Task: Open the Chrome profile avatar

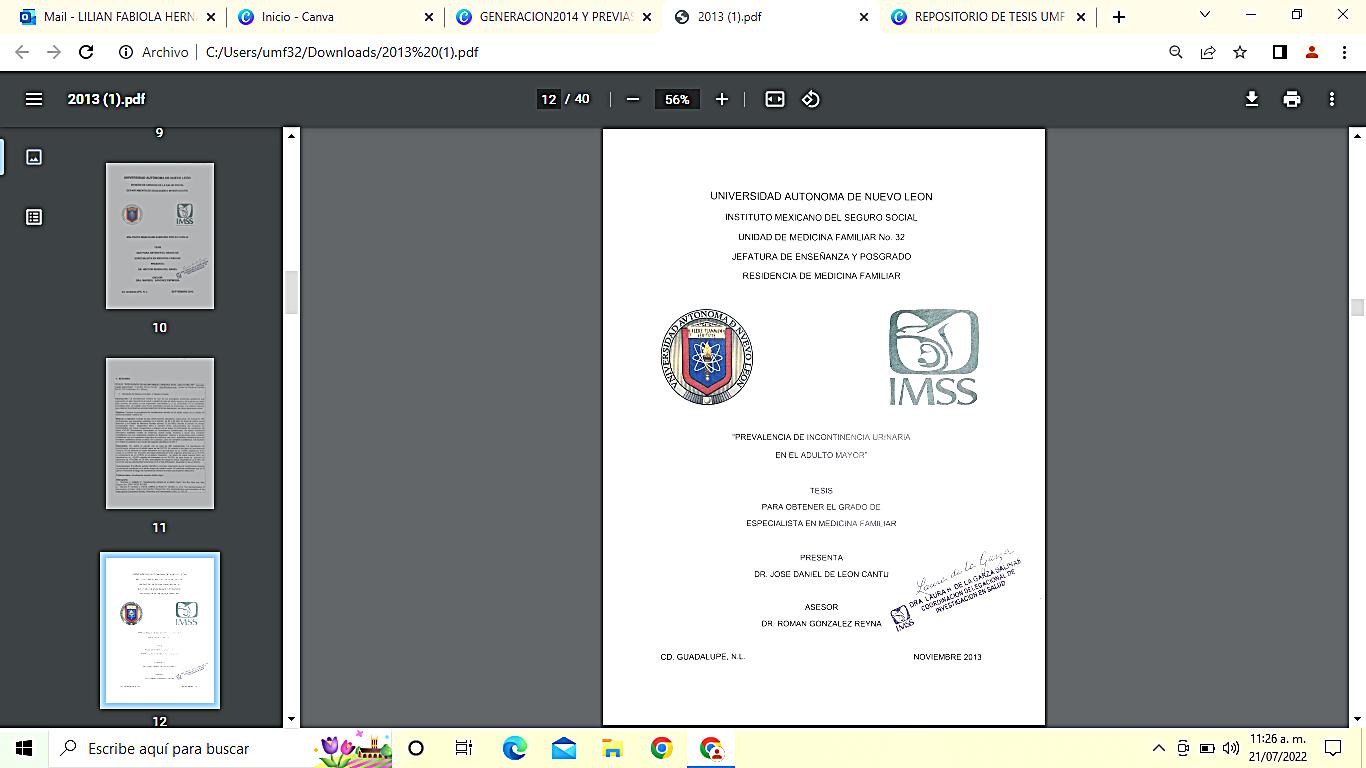Action: 1312,52
